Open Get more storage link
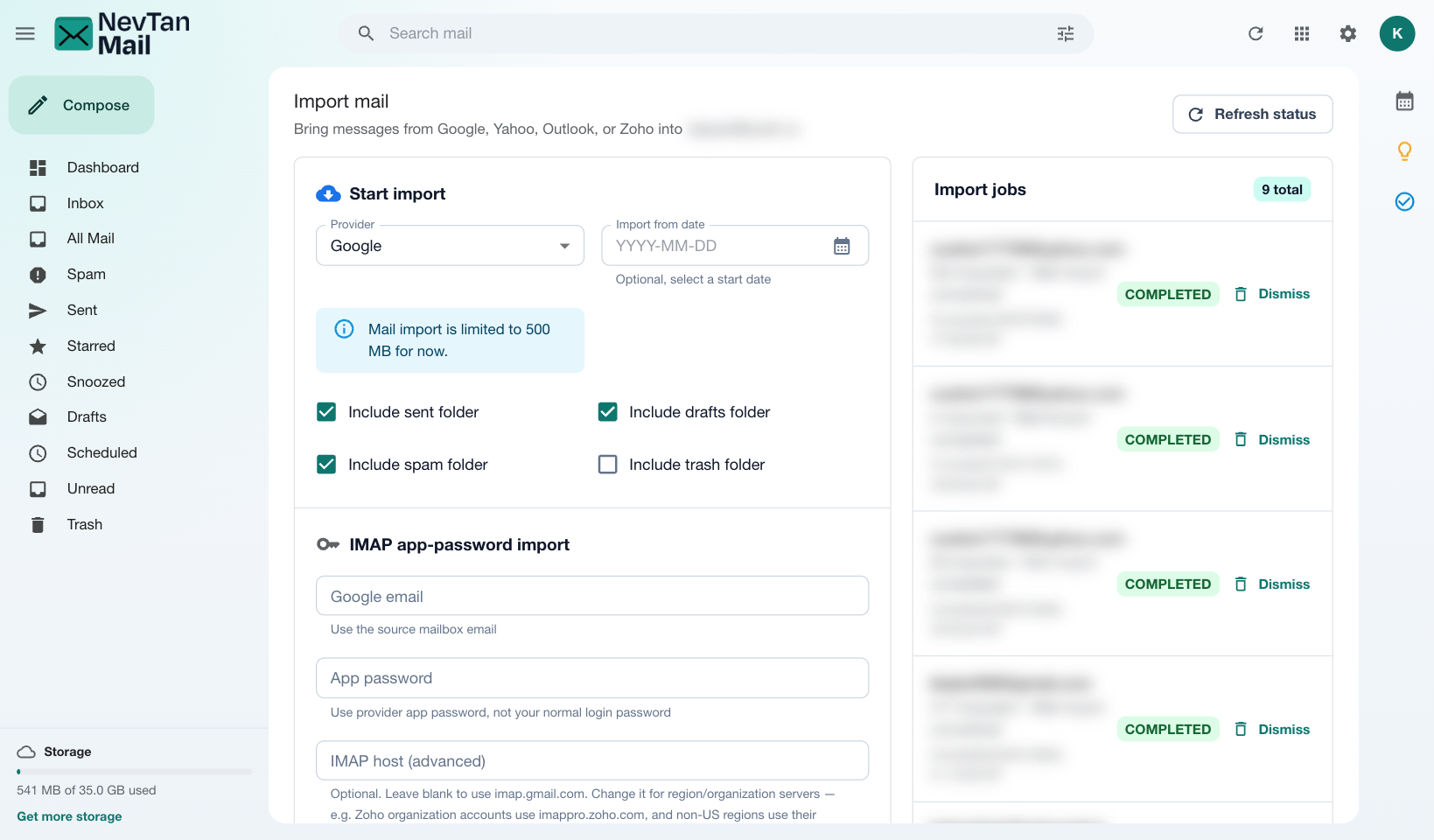The height and width of the screenshot is (840, 1434). click(69, 816)
